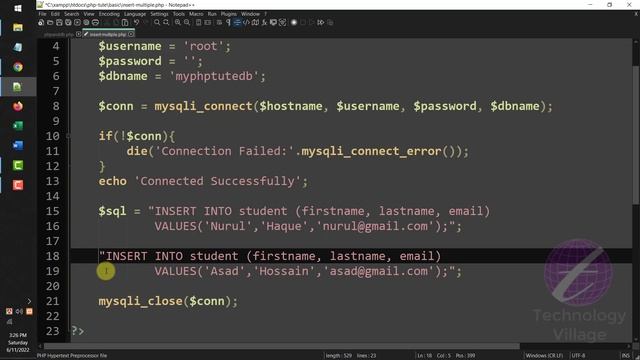640x360 pixels.
Task: Zoom in the editor text
Action: [x=178, y=22]
